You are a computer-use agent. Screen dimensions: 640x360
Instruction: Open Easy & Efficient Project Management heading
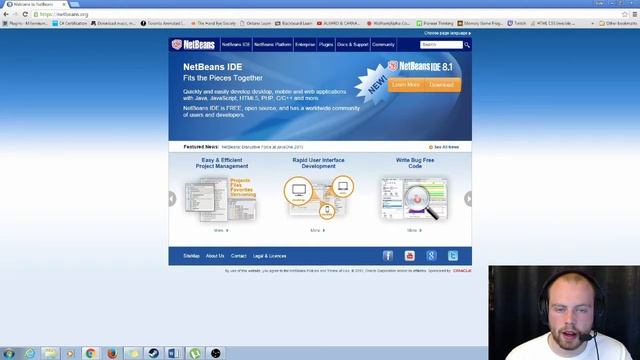[222, 163]
